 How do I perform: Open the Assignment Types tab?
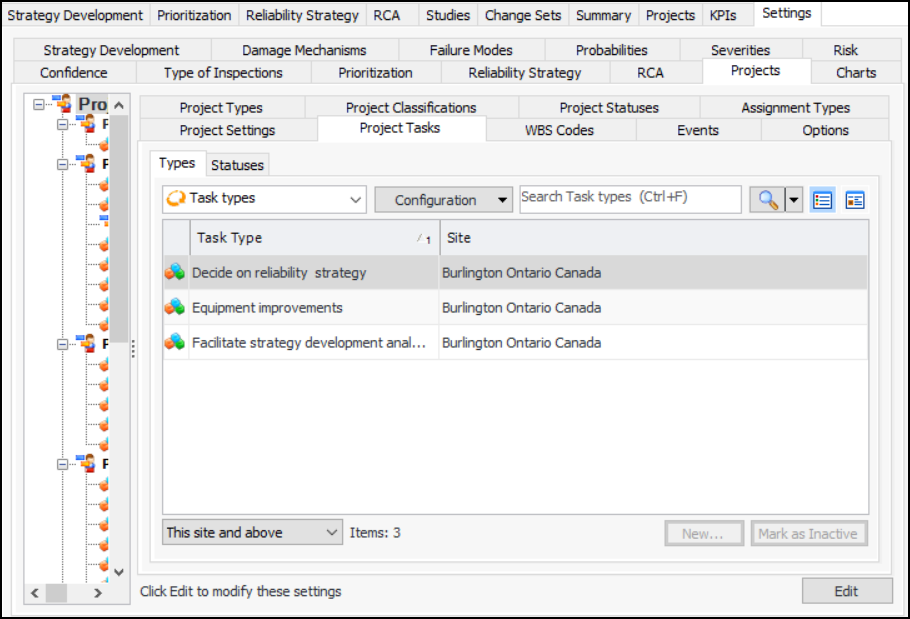(x=795, y=107)
